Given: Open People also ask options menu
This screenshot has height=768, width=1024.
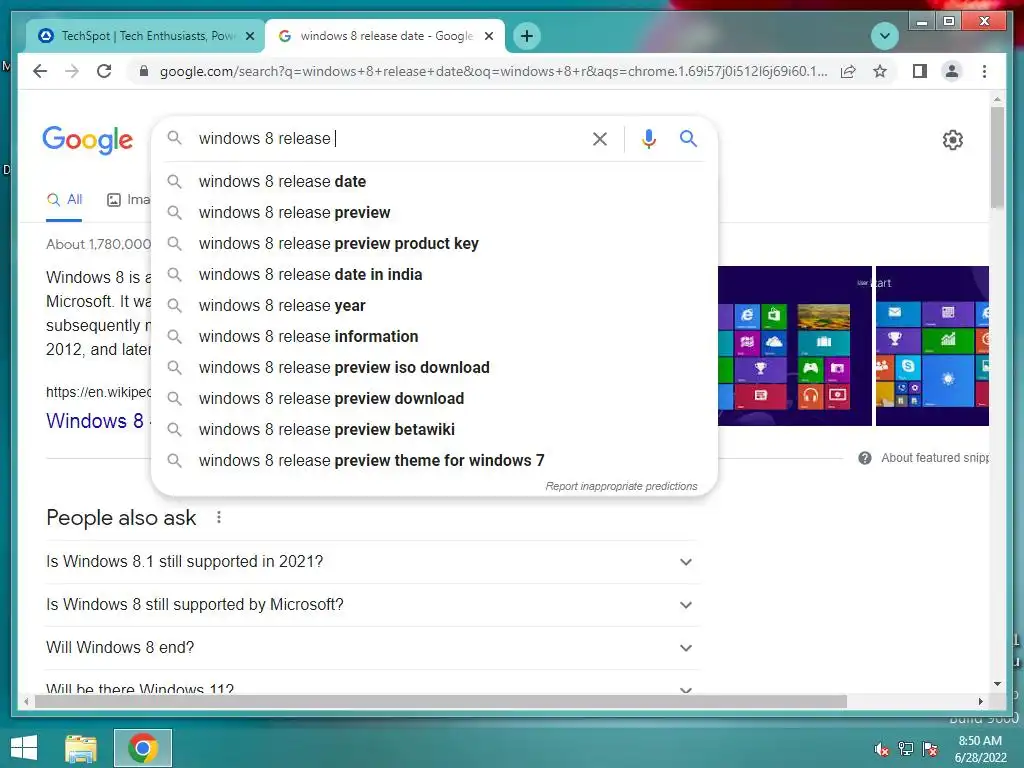Looking at the screenshot, I should click(219, 518).
